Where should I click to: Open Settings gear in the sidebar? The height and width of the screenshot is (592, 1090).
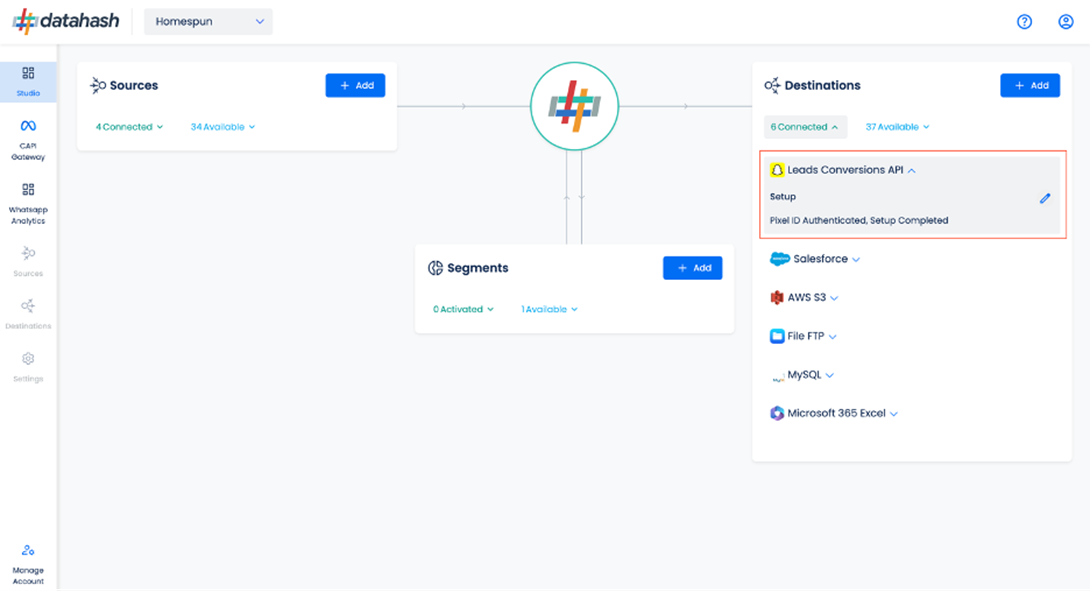28,367
